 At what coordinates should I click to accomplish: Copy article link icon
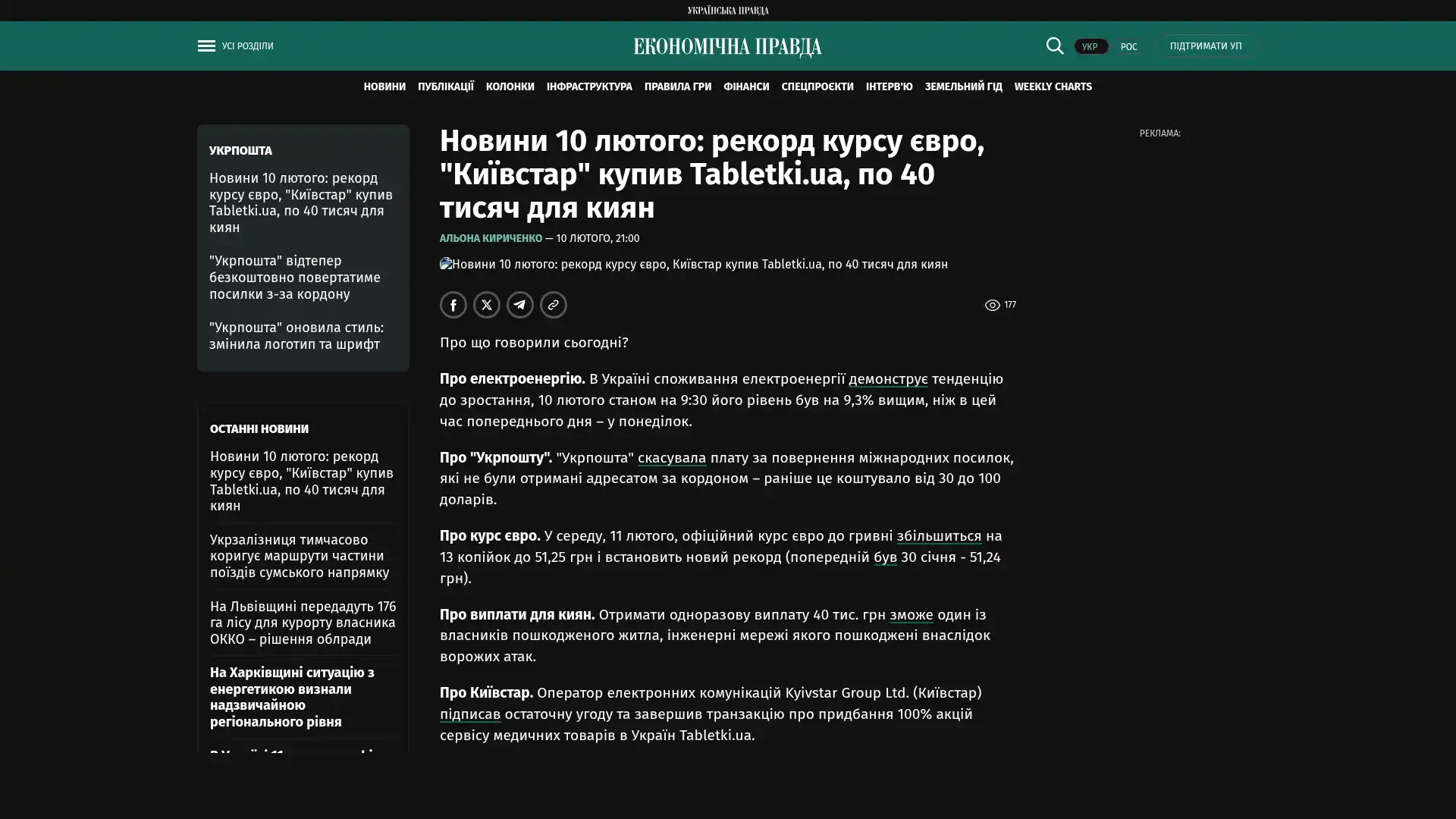pyautogui.click(x=553, y=305)
